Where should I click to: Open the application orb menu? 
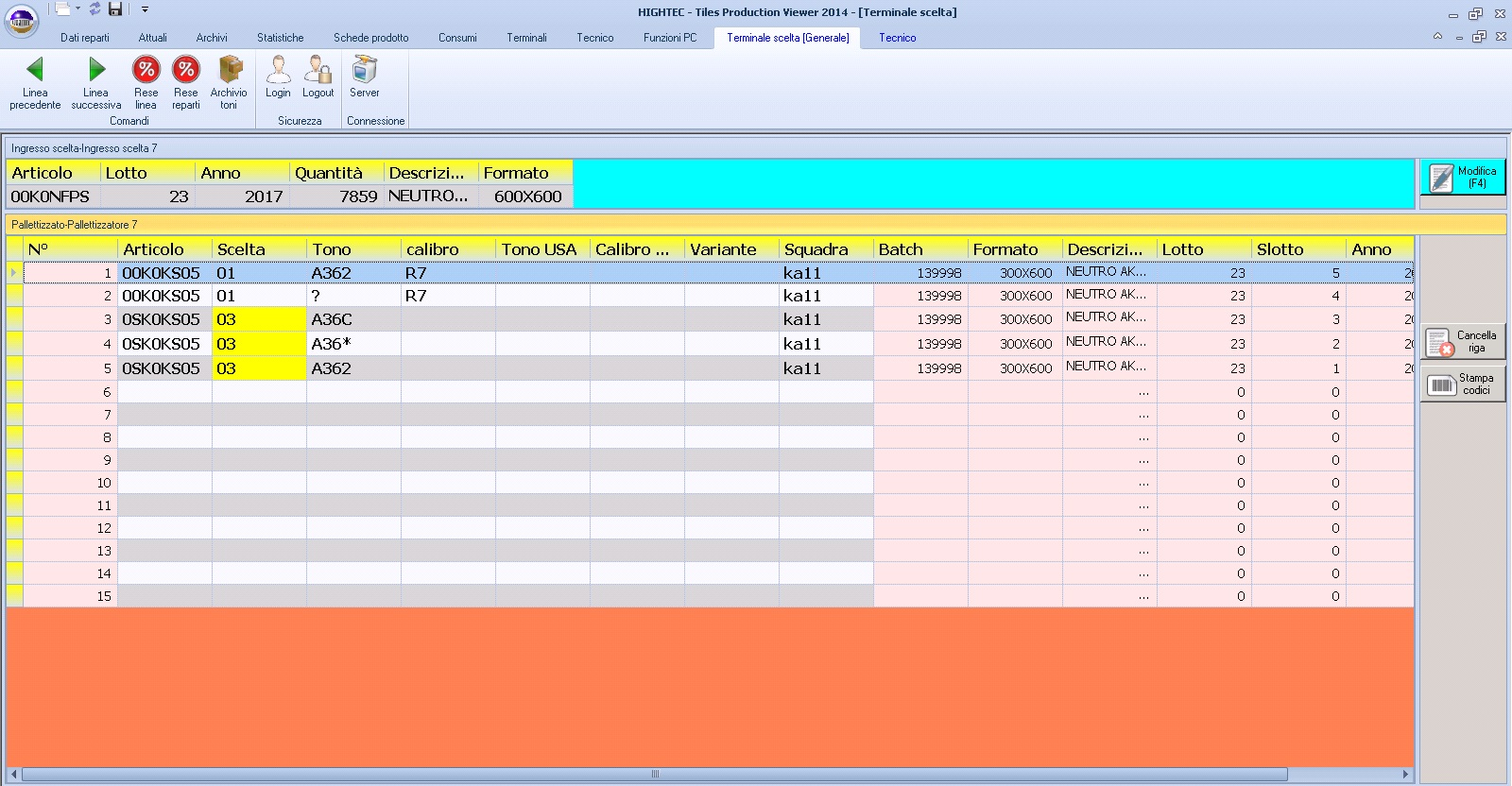tap(22, 20)
